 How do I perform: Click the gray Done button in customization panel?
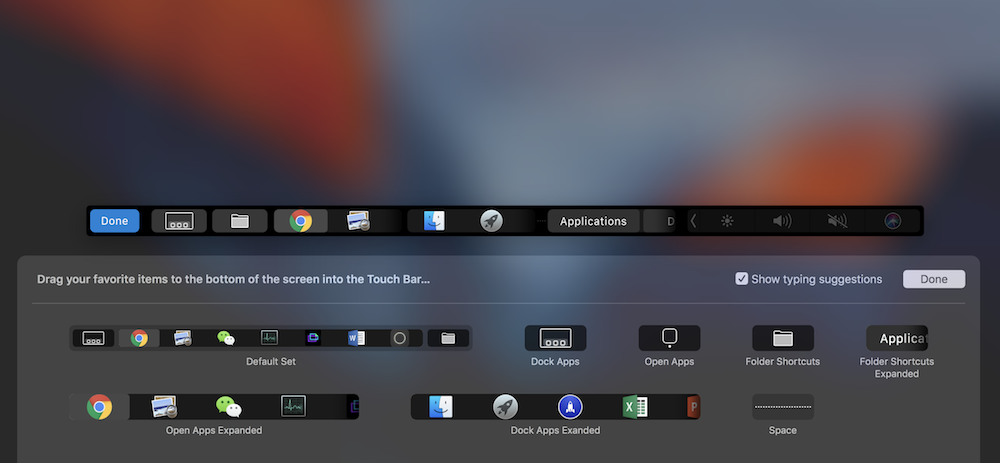[933, 279]
